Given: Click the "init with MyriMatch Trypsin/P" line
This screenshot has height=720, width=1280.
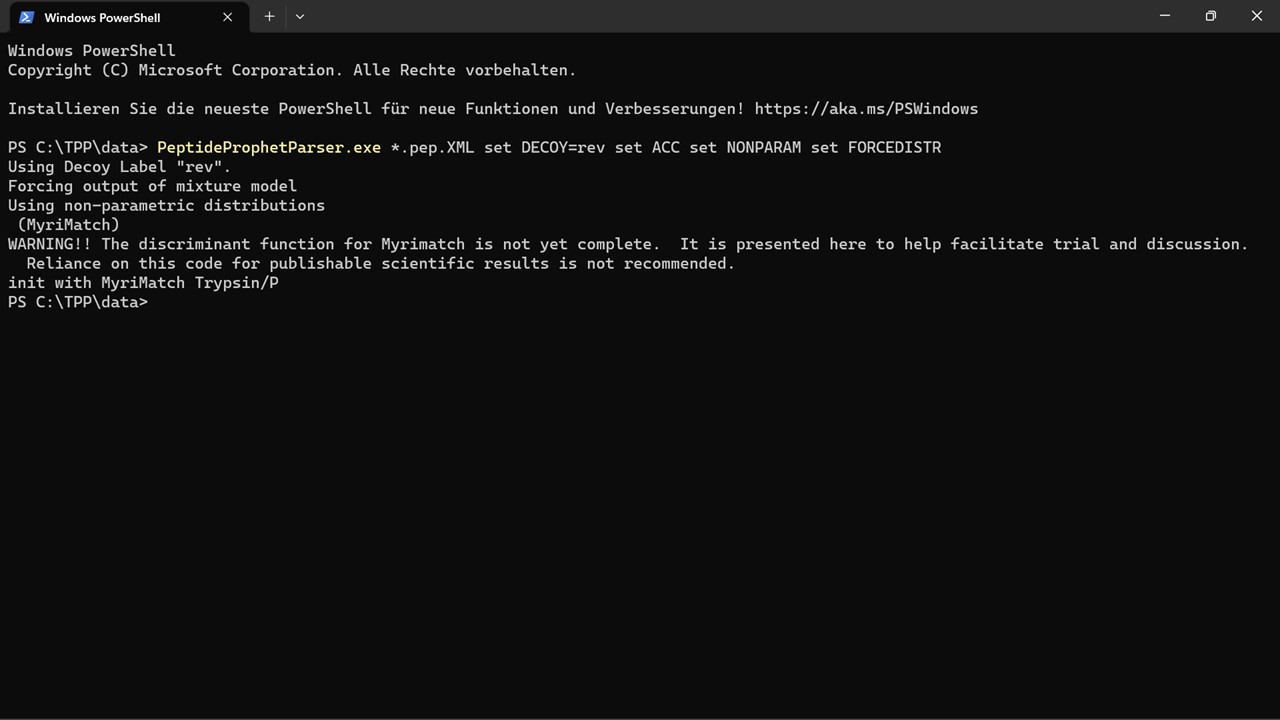Looking at the screenshot, I should pyautogui.click(x=143, y=283).
